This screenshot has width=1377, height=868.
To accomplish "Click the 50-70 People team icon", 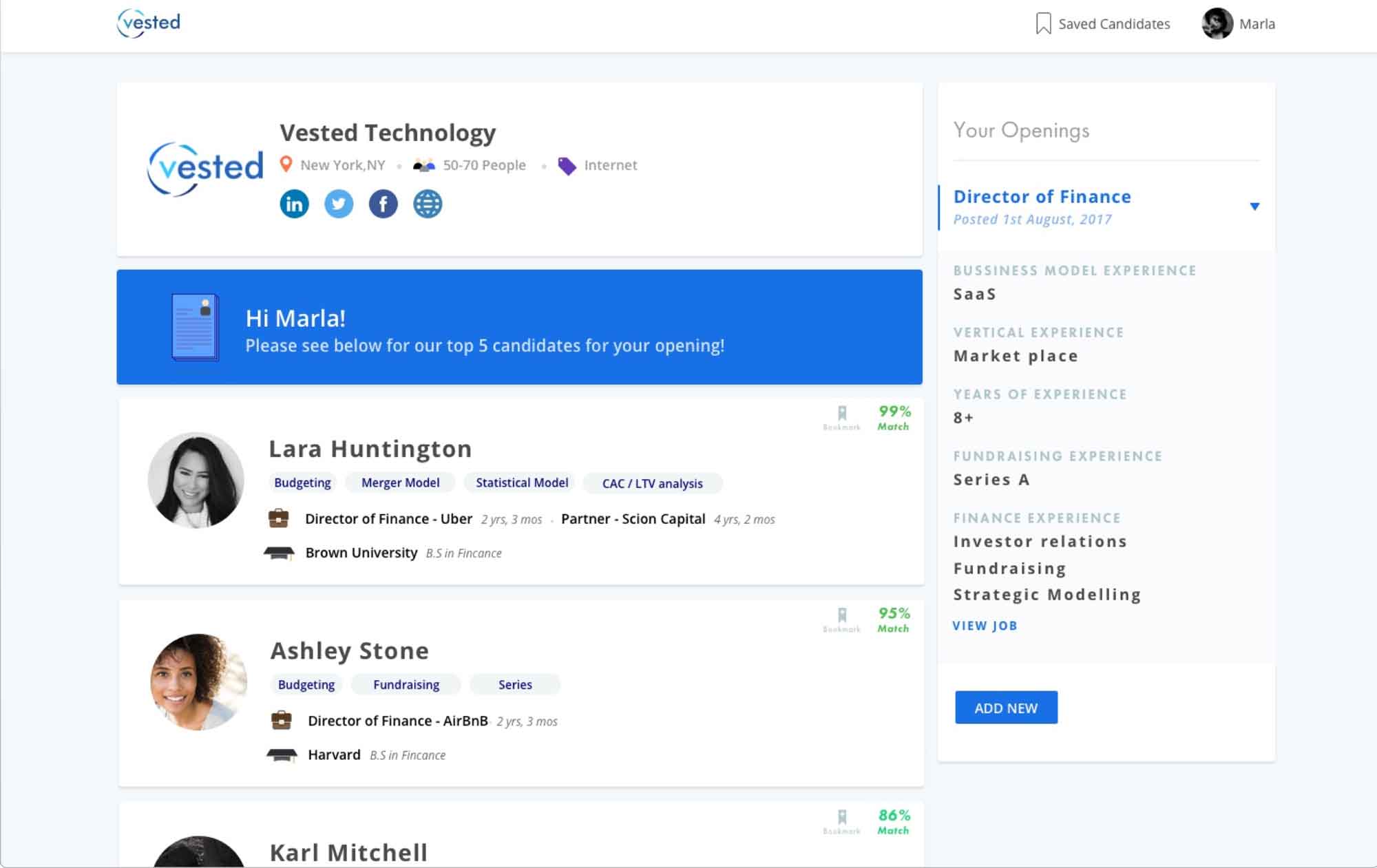I will coord(423,165).
